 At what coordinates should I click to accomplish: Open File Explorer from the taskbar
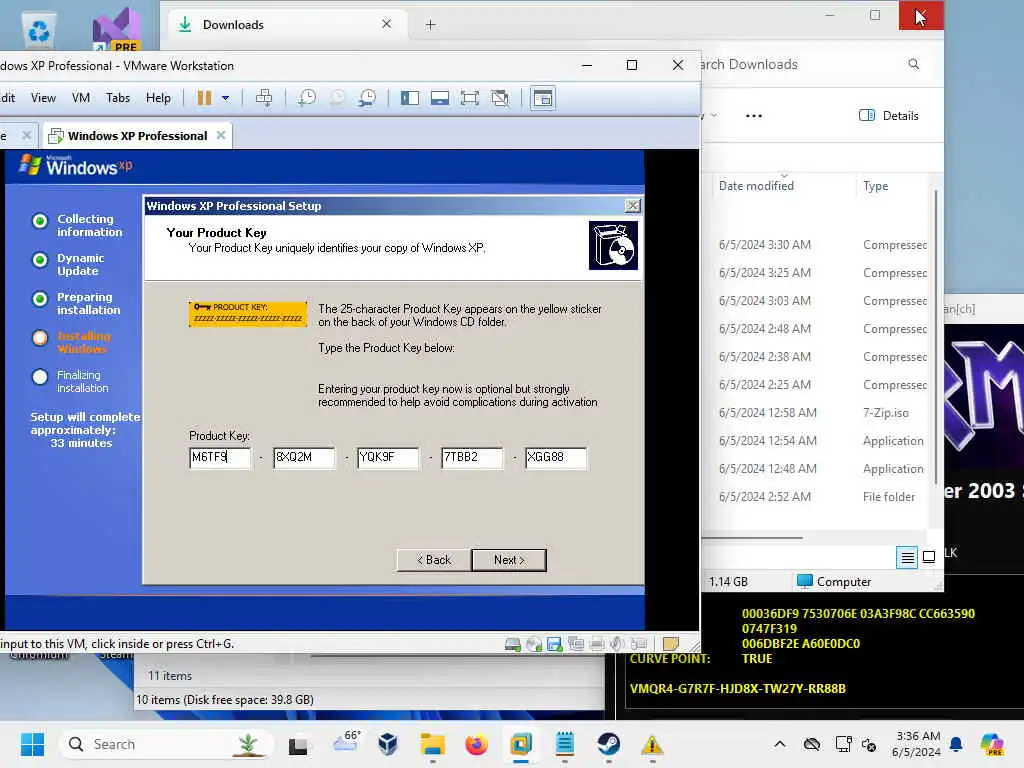pos(432,744)
